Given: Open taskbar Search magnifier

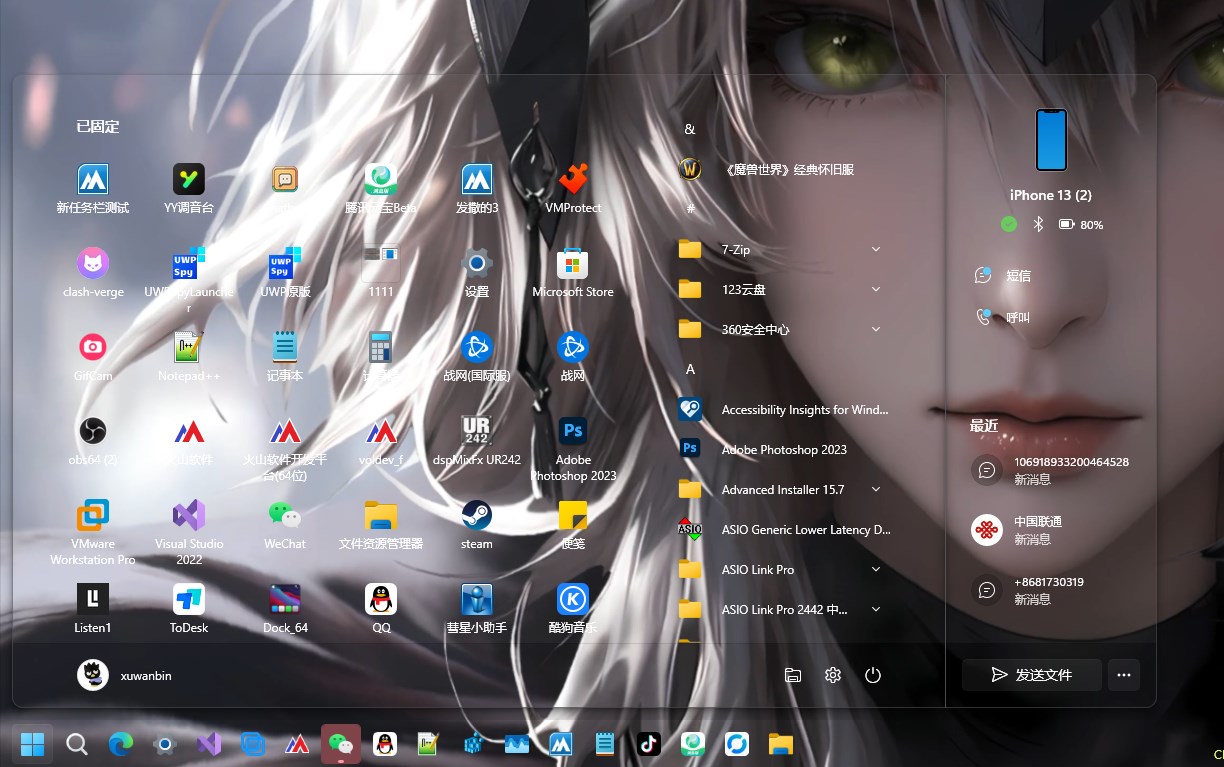Looking at the screenshot, I should (x=77, y=744).
